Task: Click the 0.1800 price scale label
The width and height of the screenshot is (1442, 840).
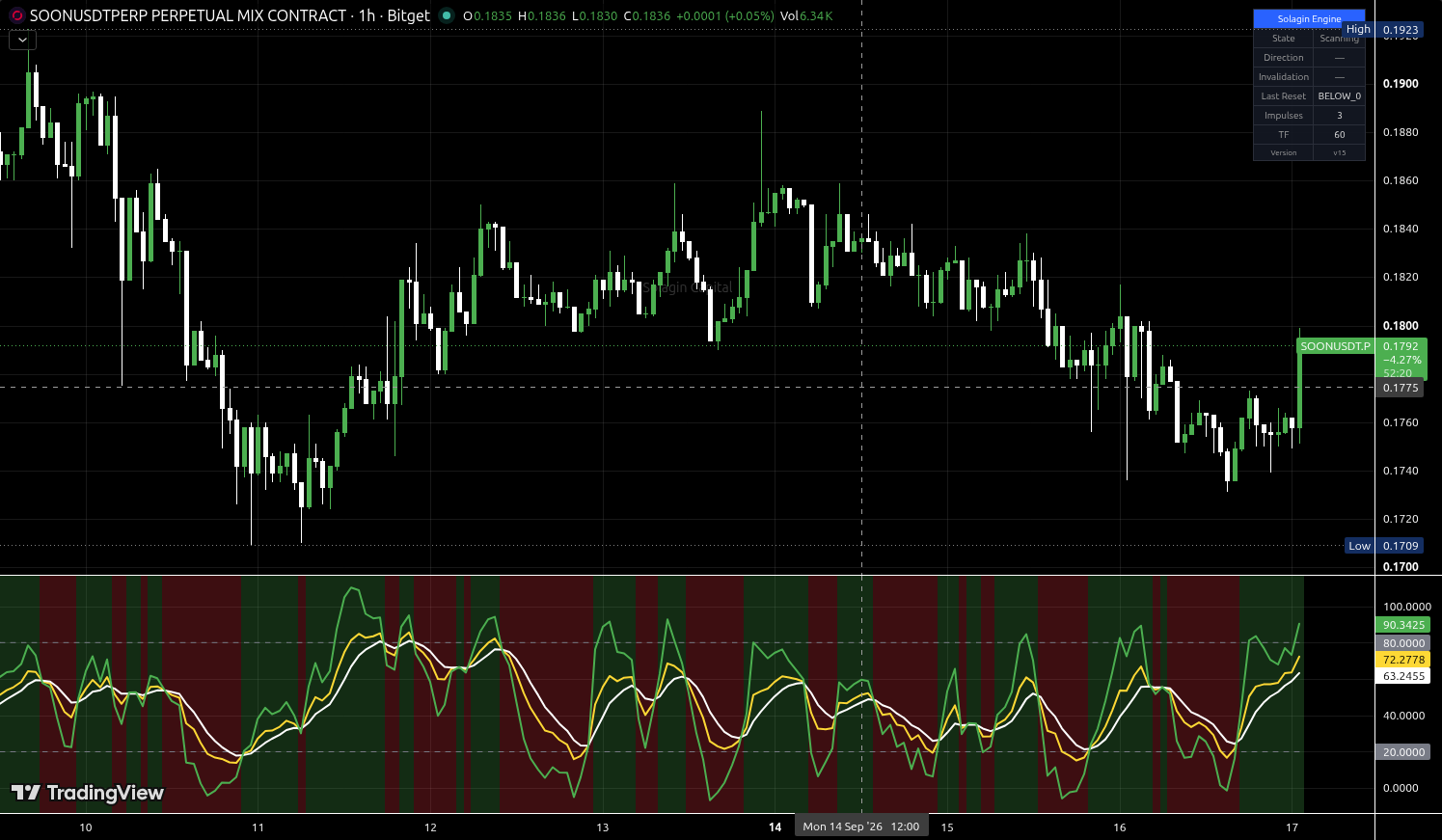Action: pos(1401,326)
